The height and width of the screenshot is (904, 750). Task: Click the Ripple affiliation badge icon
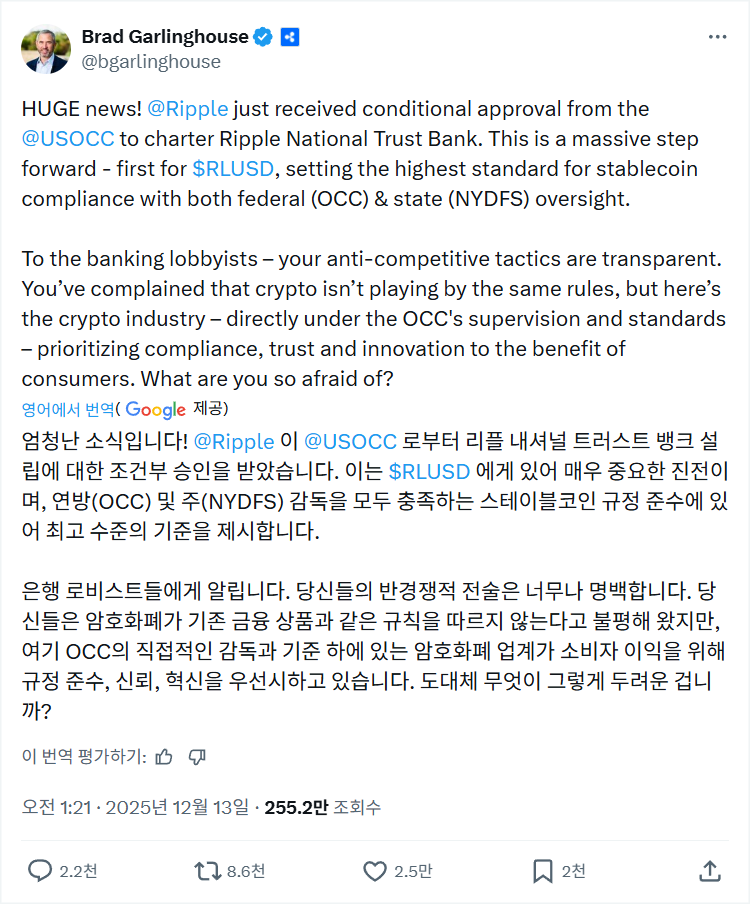coord(290,37)
